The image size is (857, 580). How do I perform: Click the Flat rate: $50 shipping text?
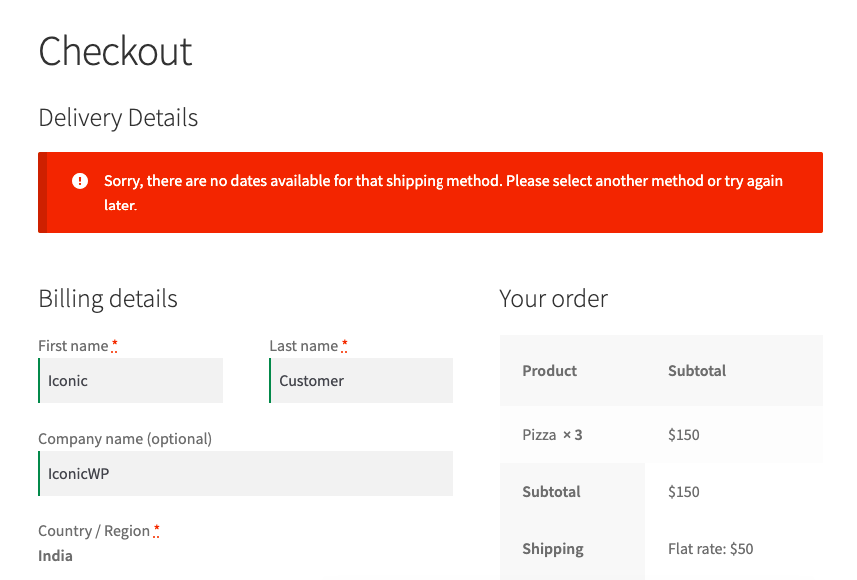pyautogui.click(x=710, y=548)
